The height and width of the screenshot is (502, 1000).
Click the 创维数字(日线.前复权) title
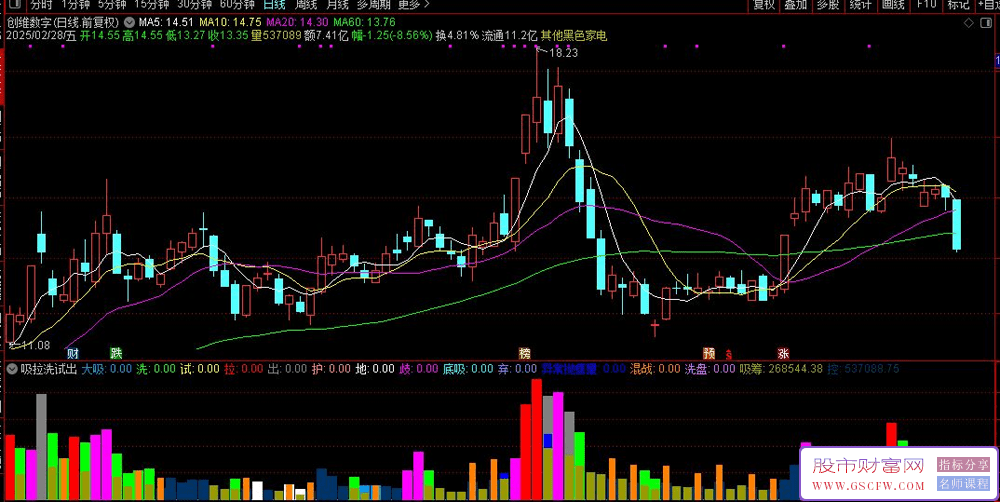click(x=63, y=22)
